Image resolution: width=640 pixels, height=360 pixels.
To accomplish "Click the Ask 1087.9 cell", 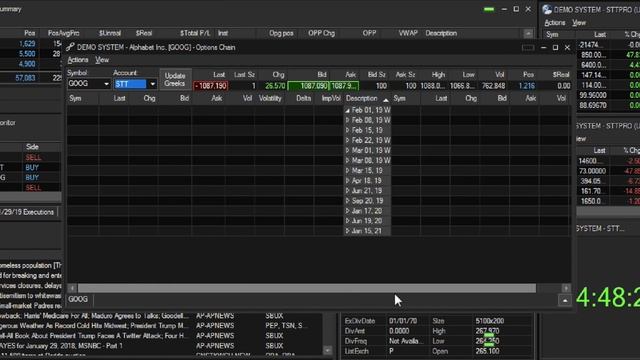I will point(344,86).
